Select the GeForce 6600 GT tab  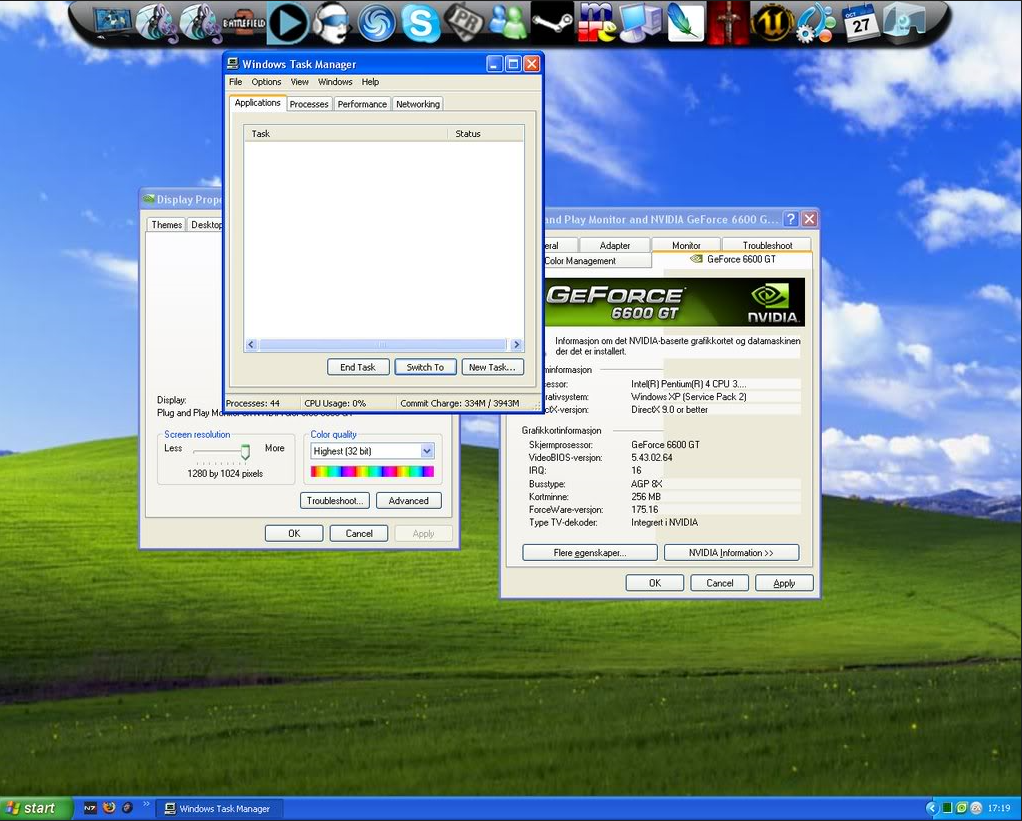[733, 259]
